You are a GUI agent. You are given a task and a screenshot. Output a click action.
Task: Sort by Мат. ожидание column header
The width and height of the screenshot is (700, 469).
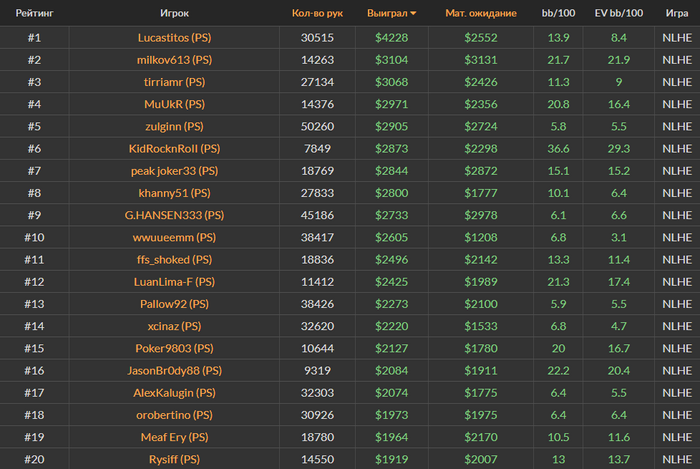click(480, 14)
